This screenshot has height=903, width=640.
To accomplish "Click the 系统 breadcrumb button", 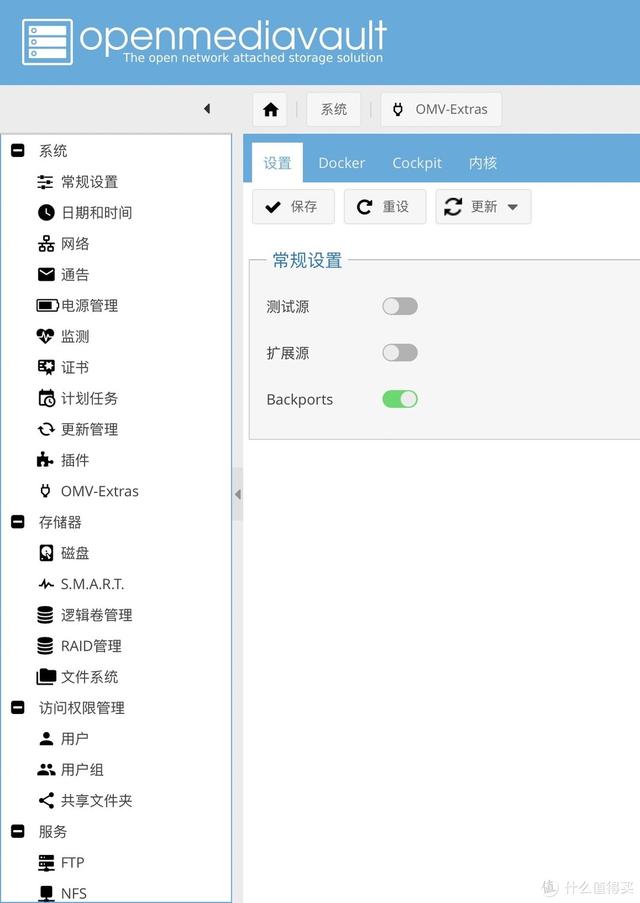I will click(334, 109).
